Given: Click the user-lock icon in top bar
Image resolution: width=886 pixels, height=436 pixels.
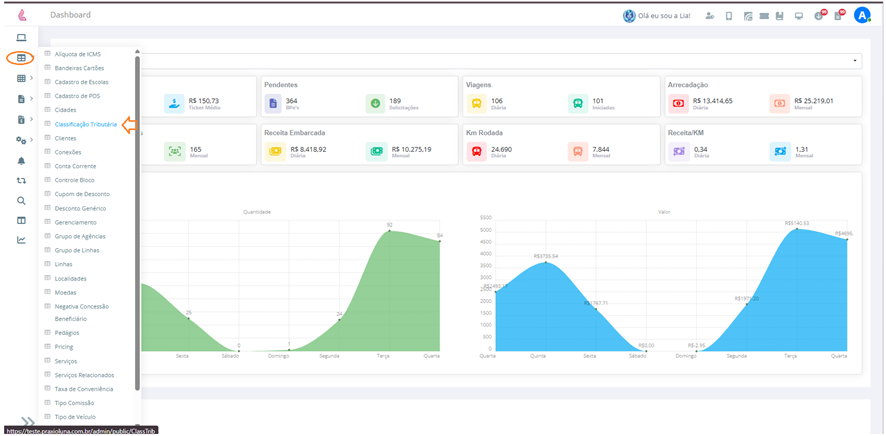Looking at the screenshot, I should pyautogui.click(x=710, y=16).
